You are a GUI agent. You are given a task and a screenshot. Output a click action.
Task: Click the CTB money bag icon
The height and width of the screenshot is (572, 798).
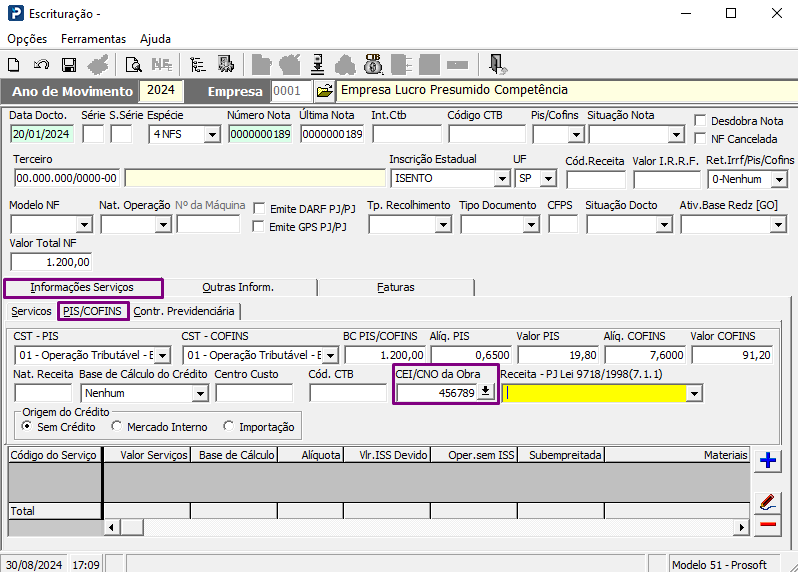373,64
